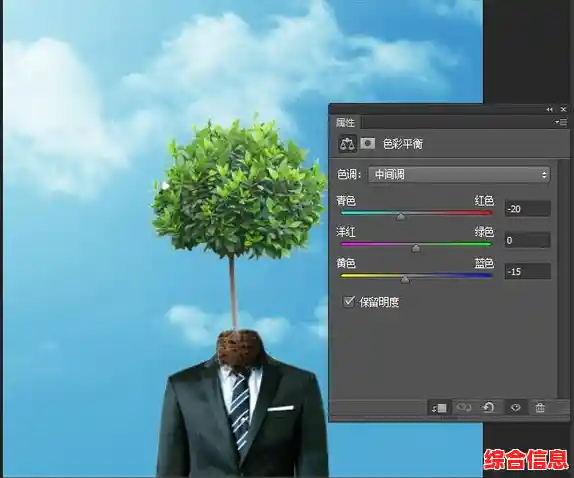Close the Properties panel
574x478 pixels.
point(563,109)
